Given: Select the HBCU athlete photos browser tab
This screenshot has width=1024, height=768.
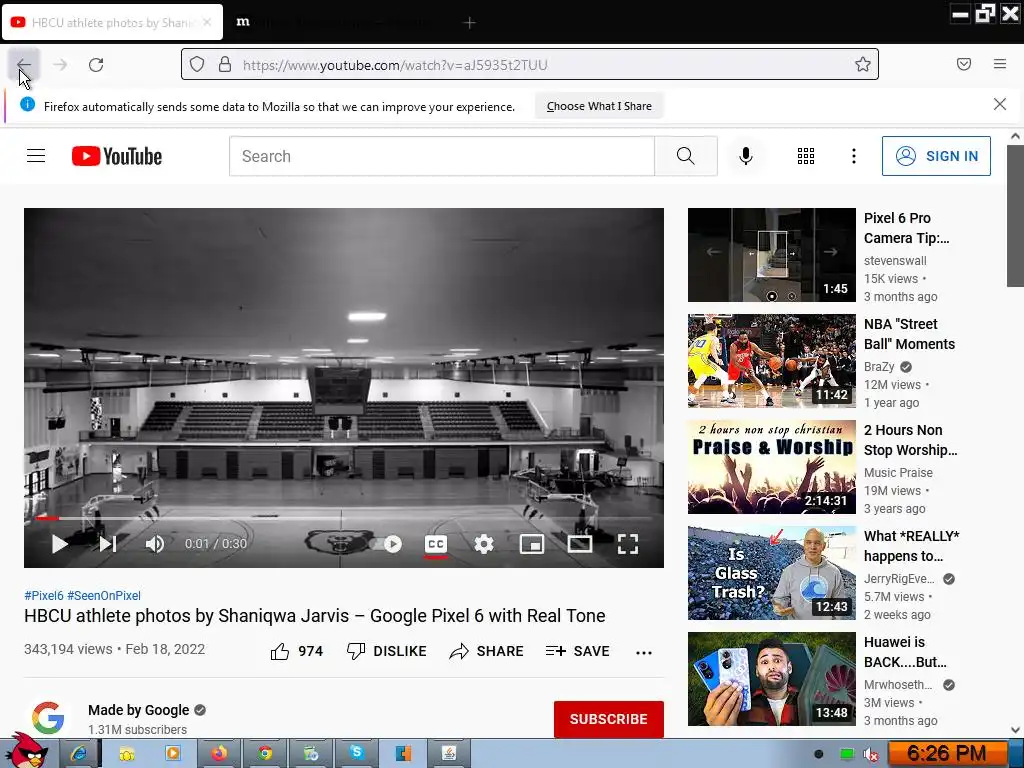Looking at the screenshot, I should coord(112,22).
